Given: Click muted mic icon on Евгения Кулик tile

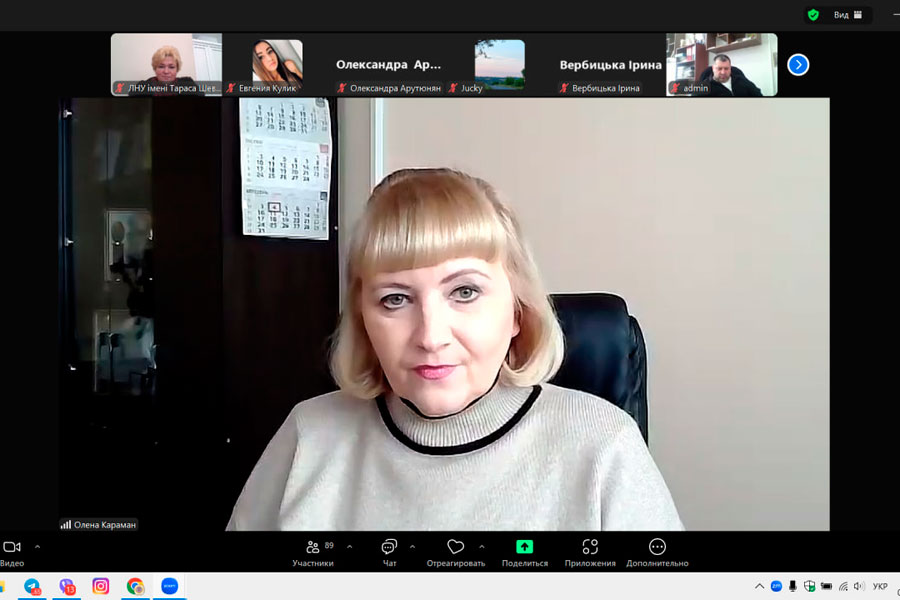Looking at the screenshot, I should [x=231, y=88].
